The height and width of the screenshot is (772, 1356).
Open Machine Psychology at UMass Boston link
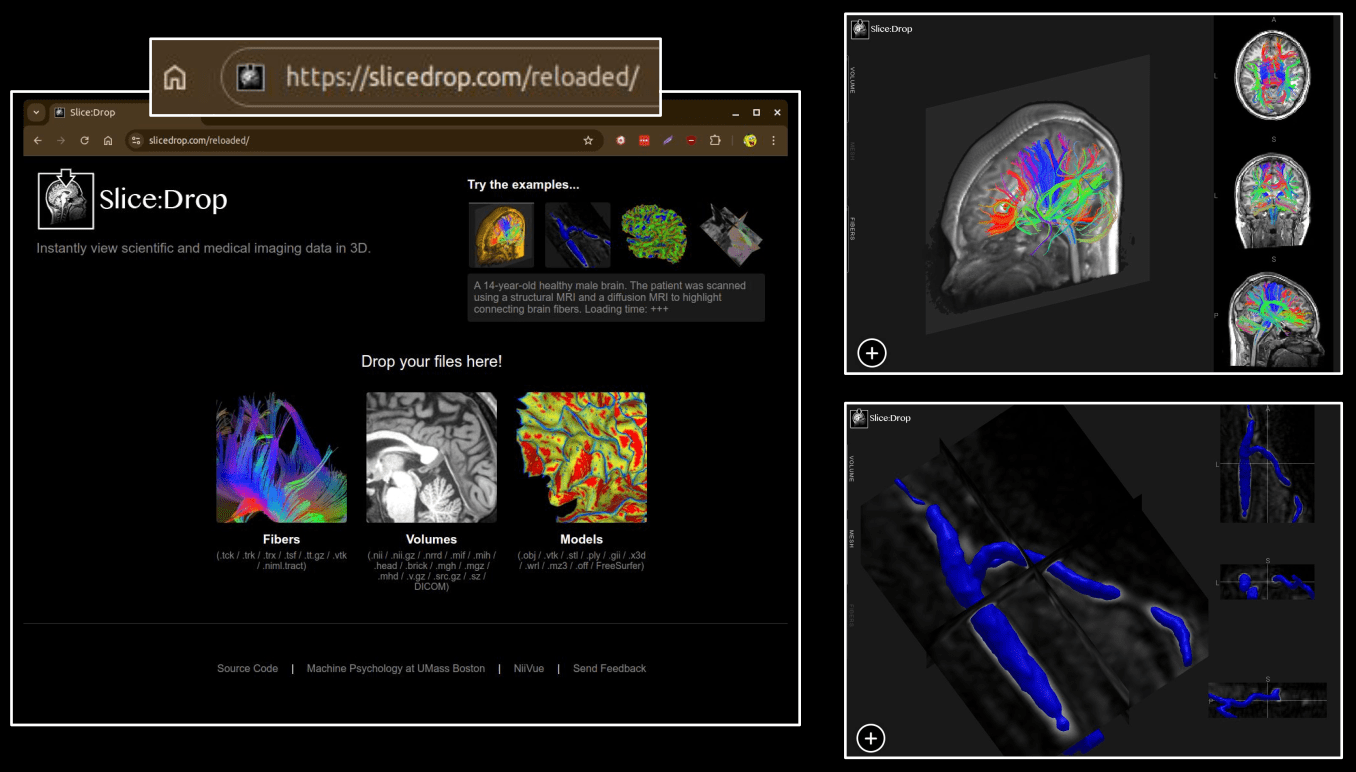396,668
